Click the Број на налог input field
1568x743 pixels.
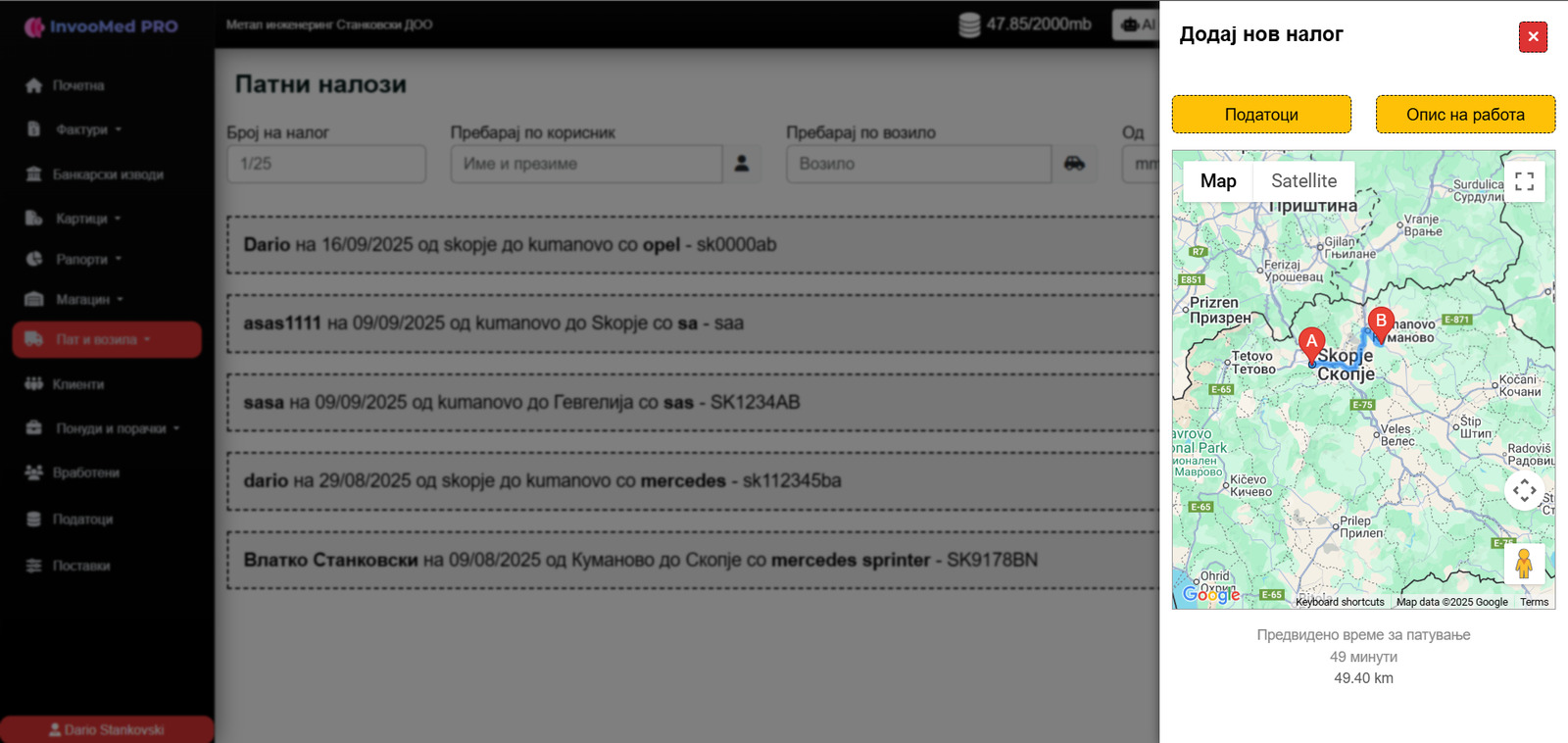pos(326,164)
